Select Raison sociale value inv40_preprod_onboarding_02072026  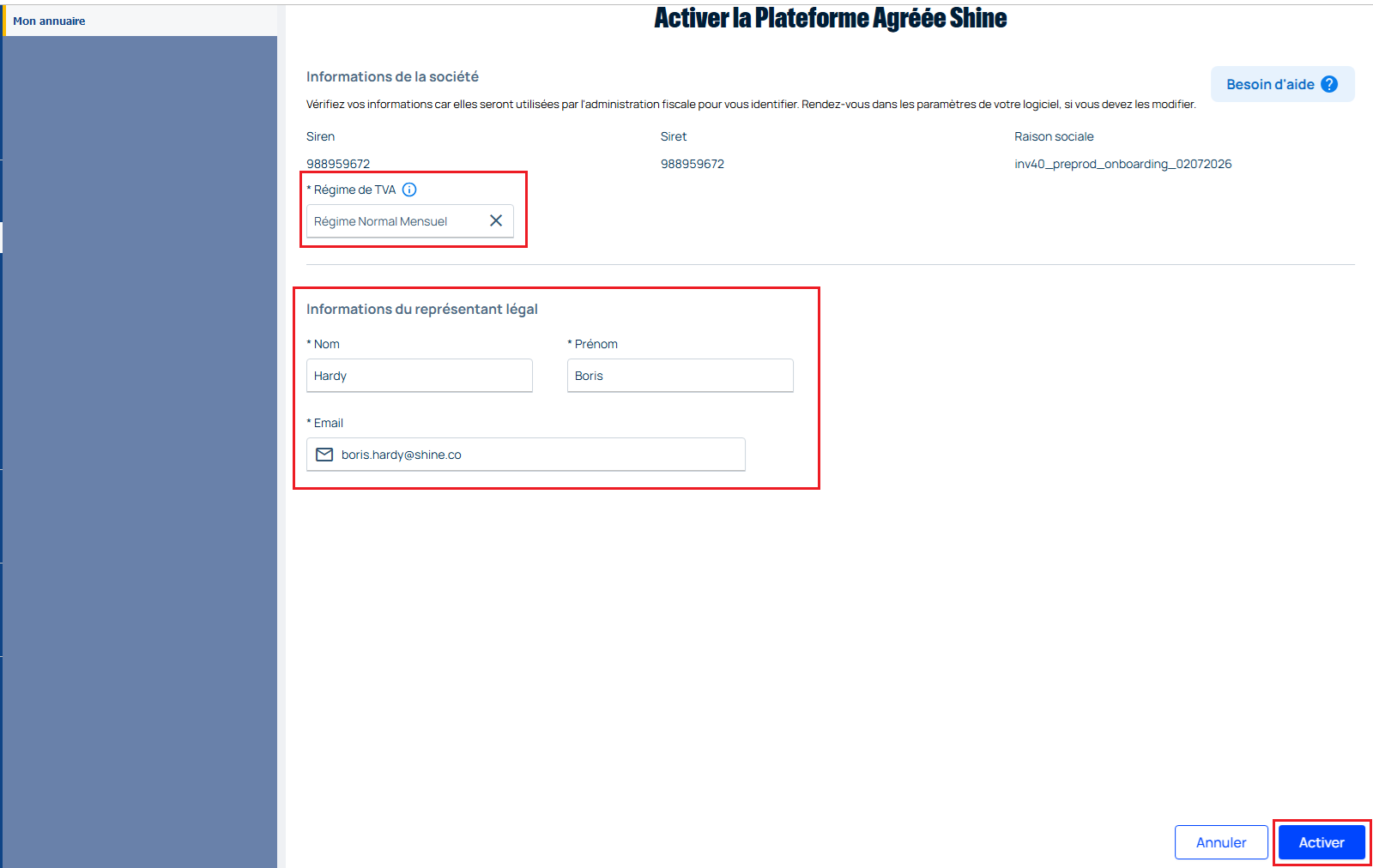(1123, 164)
